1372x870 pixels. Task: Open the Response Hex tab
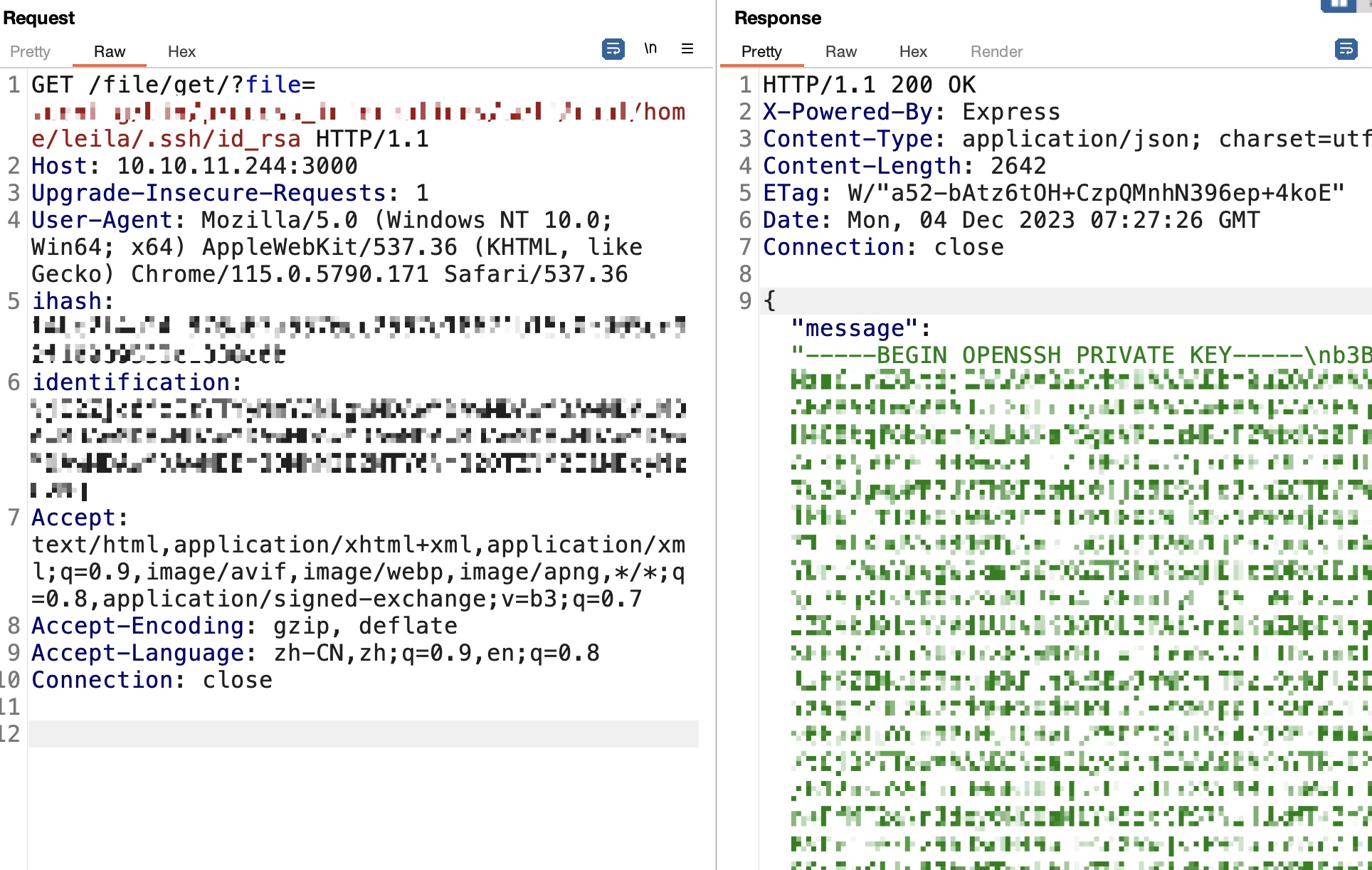point(913,51)
